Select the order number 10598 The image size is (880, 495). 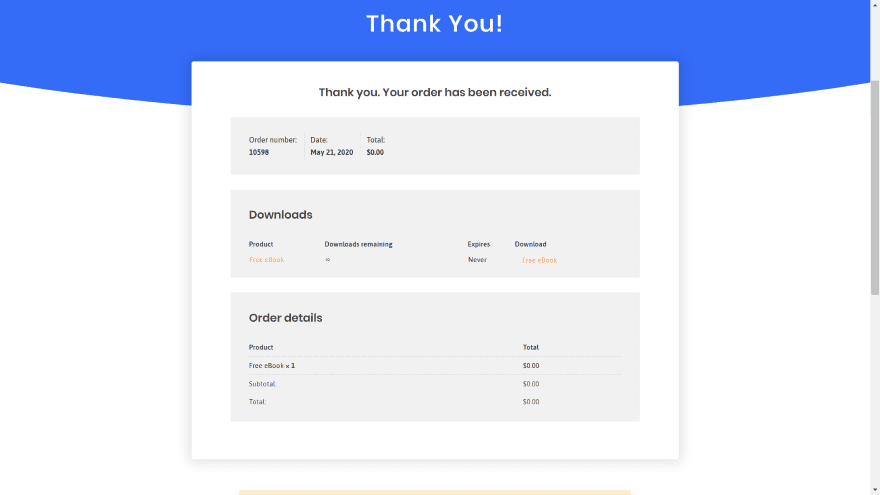(x=259, y=153)
